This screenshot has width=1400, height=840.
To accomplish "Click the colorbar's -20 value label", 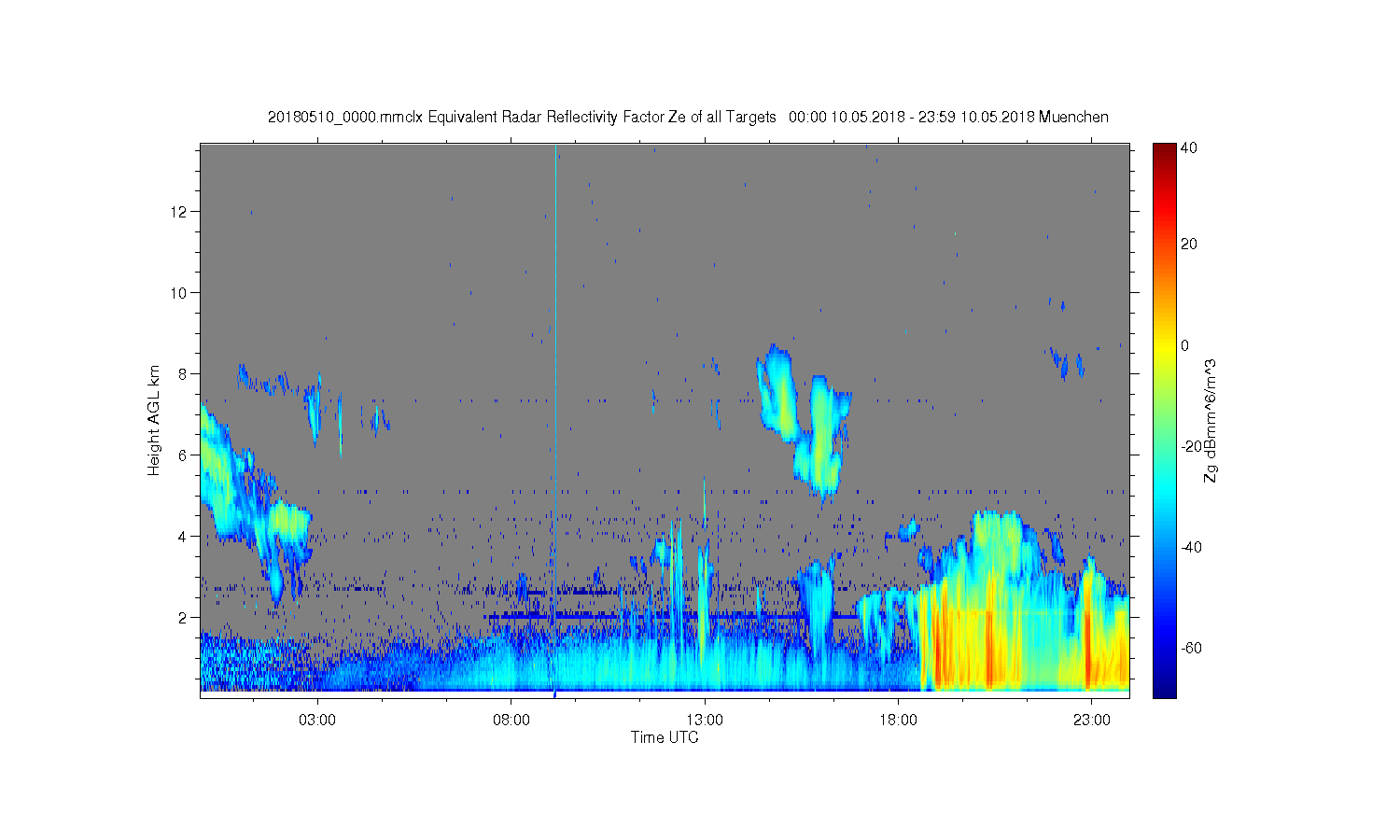I will click(1192, 446).
